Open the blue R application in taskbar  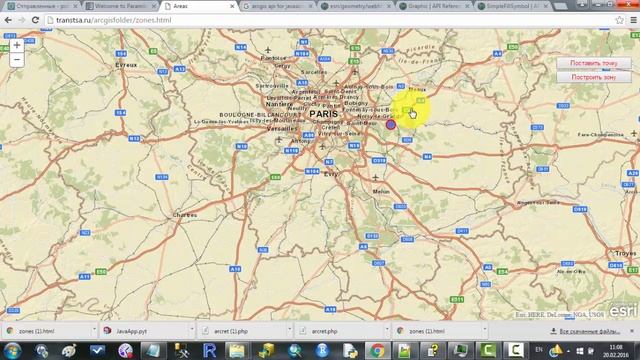pyautogui.click(x=209, y=351)
